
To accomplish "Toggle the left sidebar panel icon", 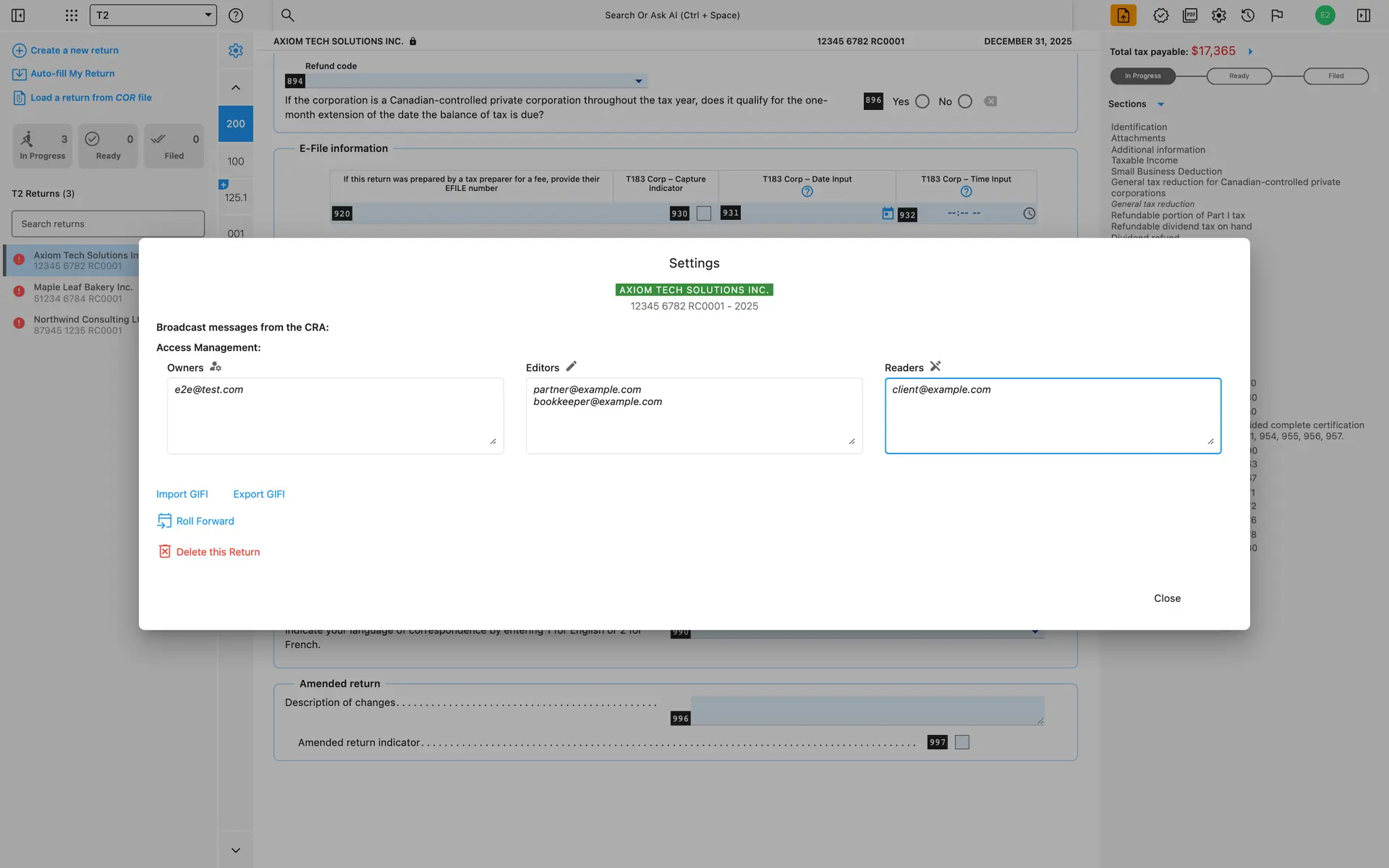I will (x=18, y=15).
